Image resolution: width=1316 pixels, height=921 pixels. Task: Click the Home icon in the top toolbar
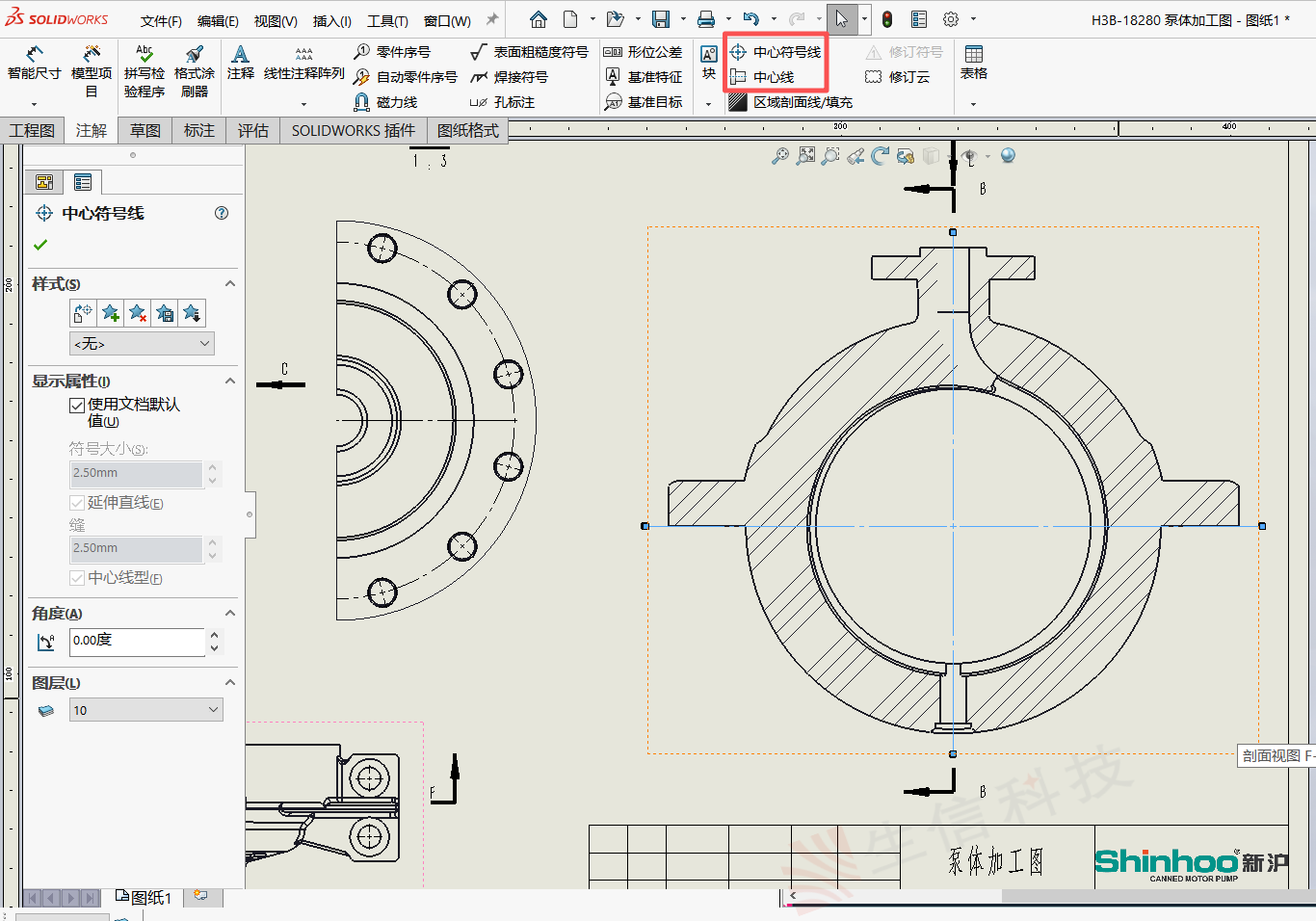(539, 19)
